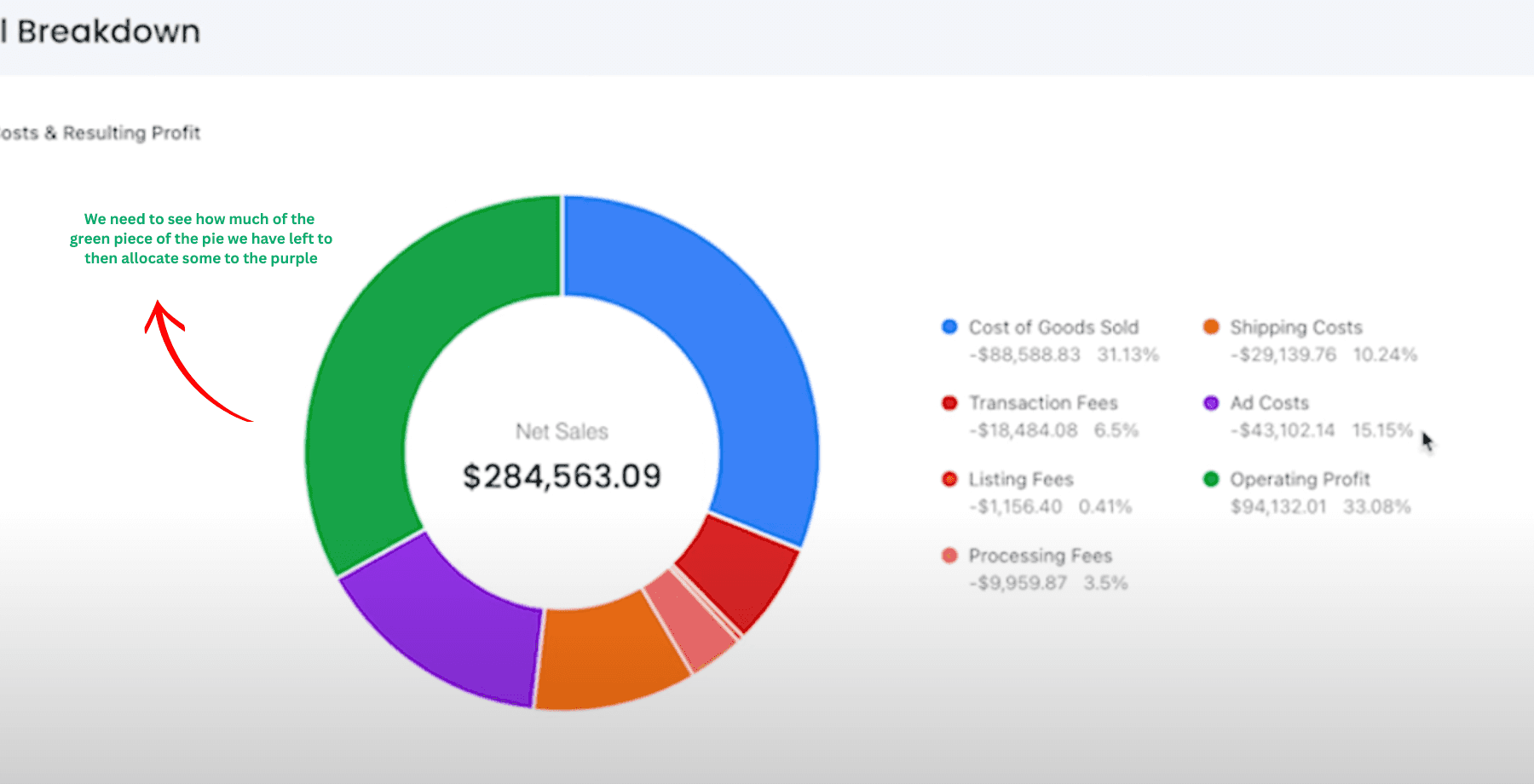Screen dimensions: 1534x784
Task: Click the 10.24% percentage
Action: click(x=1386, y=355)
